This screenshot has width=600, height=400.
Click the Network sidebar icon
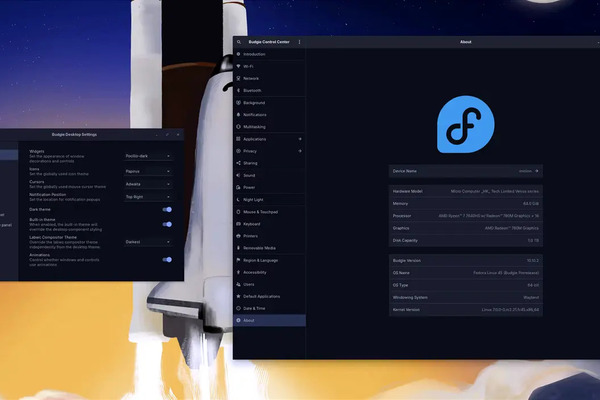coord(238,78)
